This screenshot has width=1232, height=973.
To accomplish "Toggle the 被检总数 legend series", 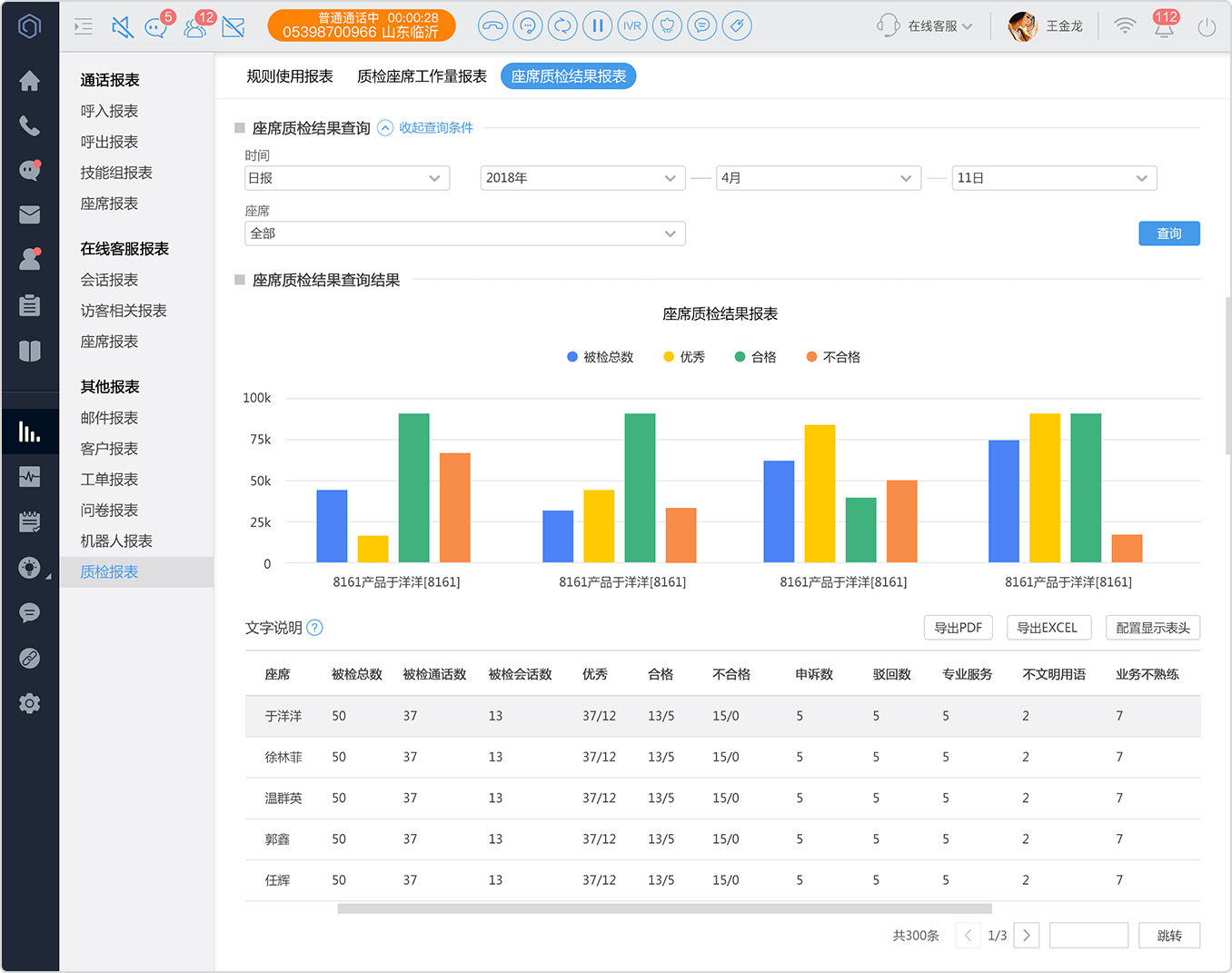I will coord(600,357).
